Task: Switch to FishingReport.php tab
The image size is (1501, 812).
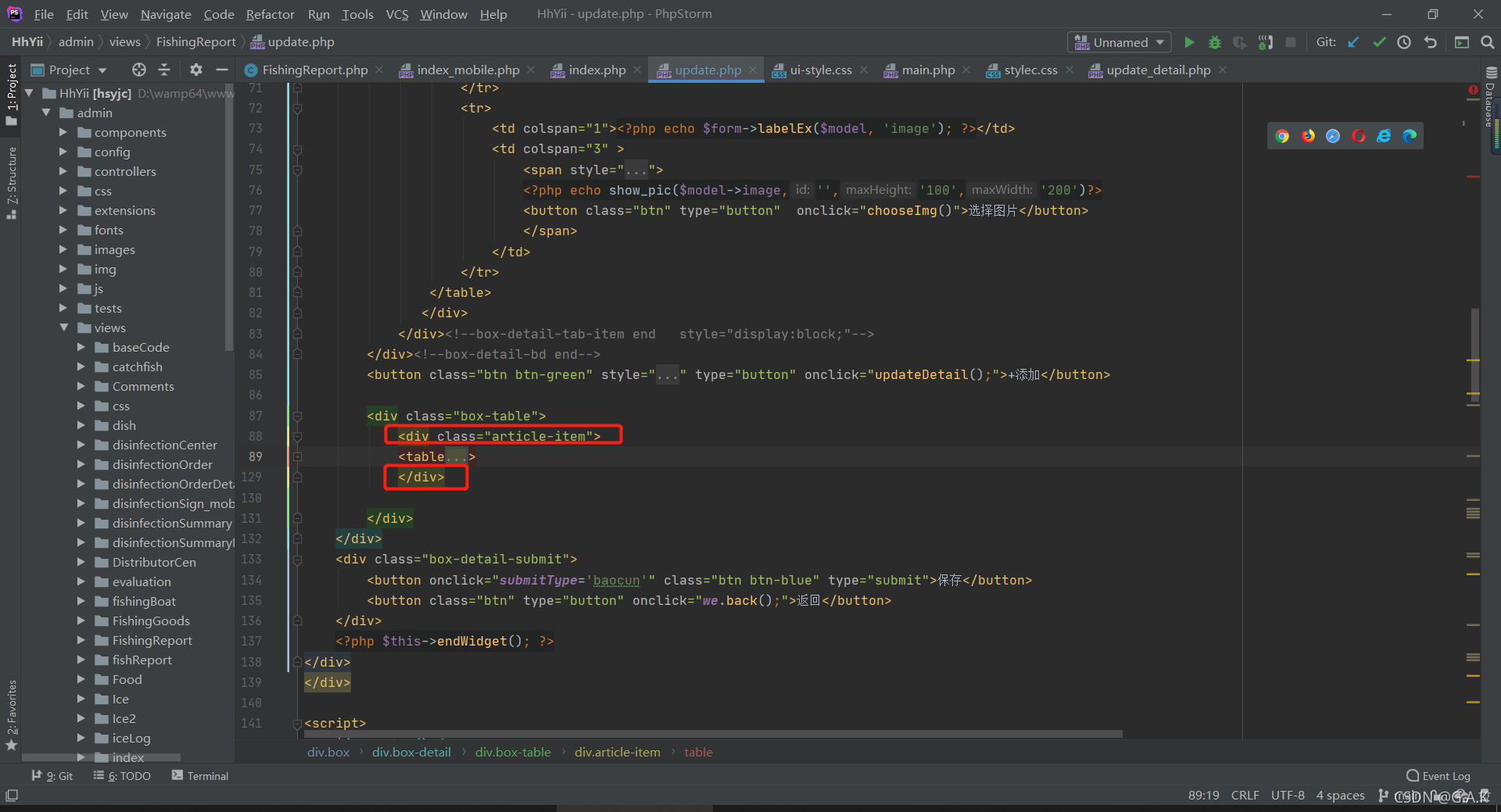Action: tap(314, 70)
